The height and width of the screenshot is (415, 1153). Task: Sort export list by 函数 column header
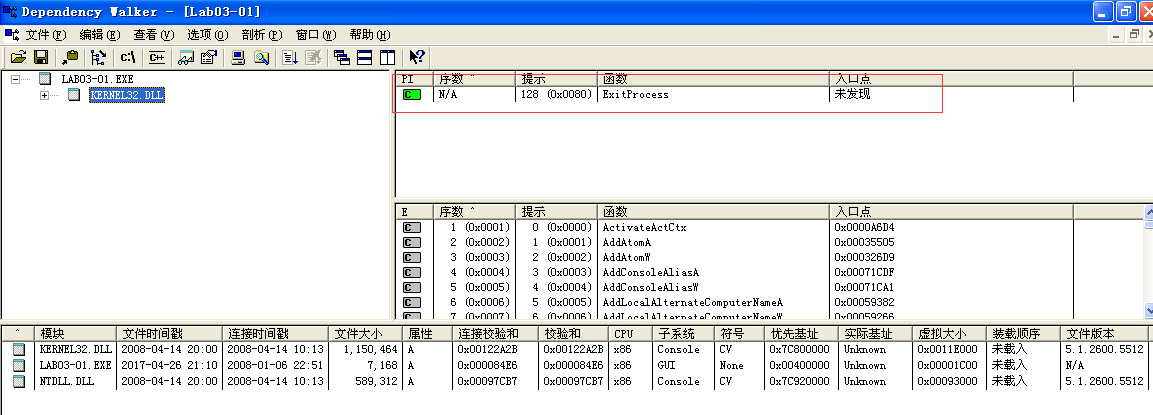615,212
